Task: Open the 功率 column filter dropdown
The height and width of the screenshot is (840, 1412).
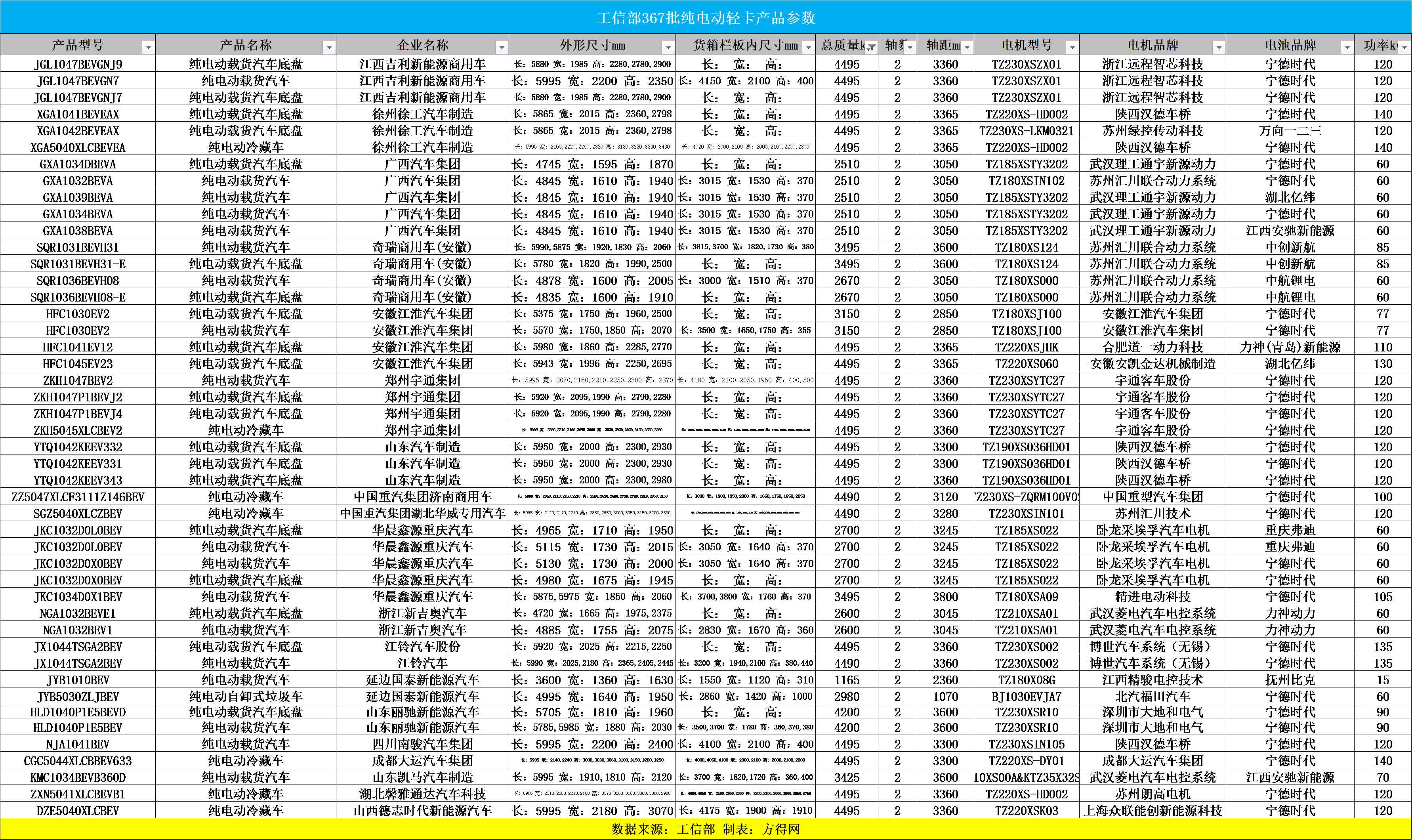Action: pyautogui.click(x=1404, y=48)
